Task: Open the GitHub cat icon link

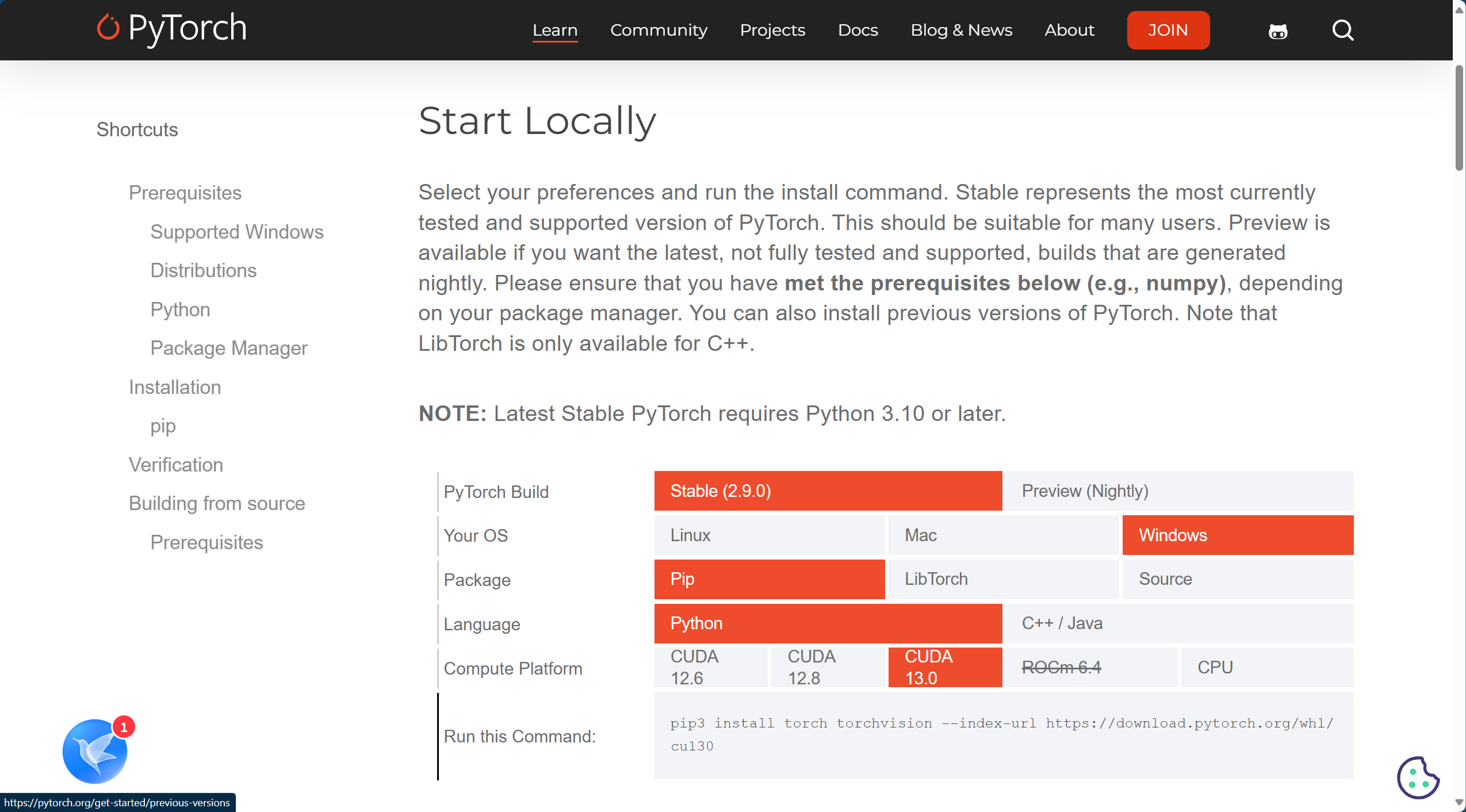Action: point(1278,30)
